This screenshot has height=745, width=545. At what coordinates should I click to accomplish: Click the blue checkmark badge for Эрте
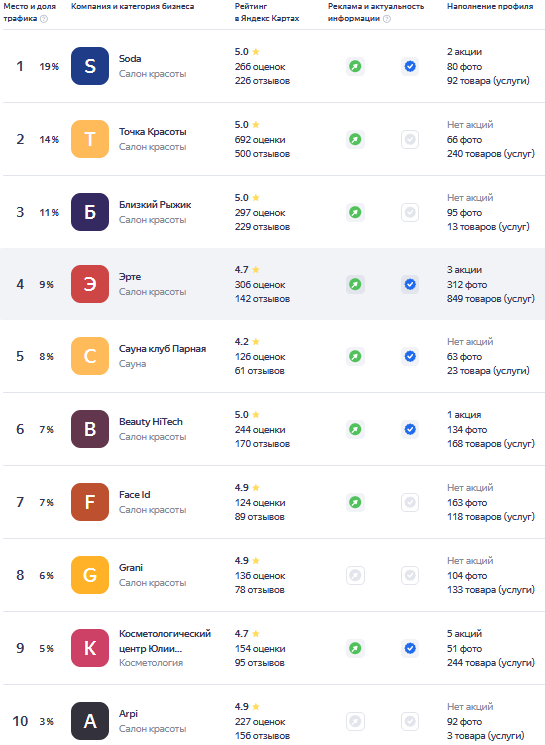click(x=410, y=284)
